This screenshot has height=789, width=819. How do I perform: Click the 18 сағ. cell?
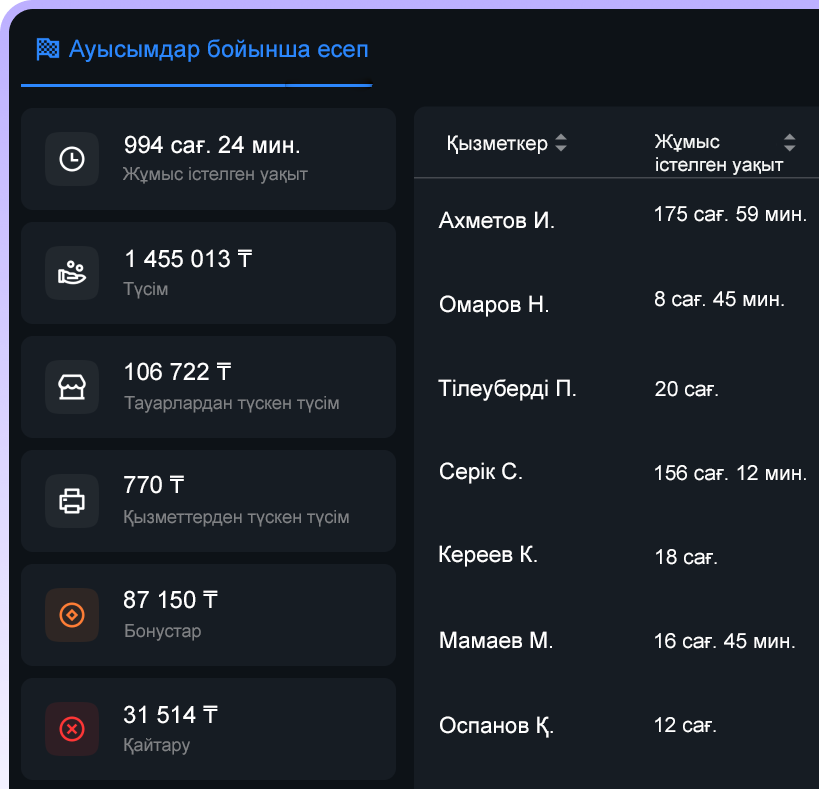686,557
